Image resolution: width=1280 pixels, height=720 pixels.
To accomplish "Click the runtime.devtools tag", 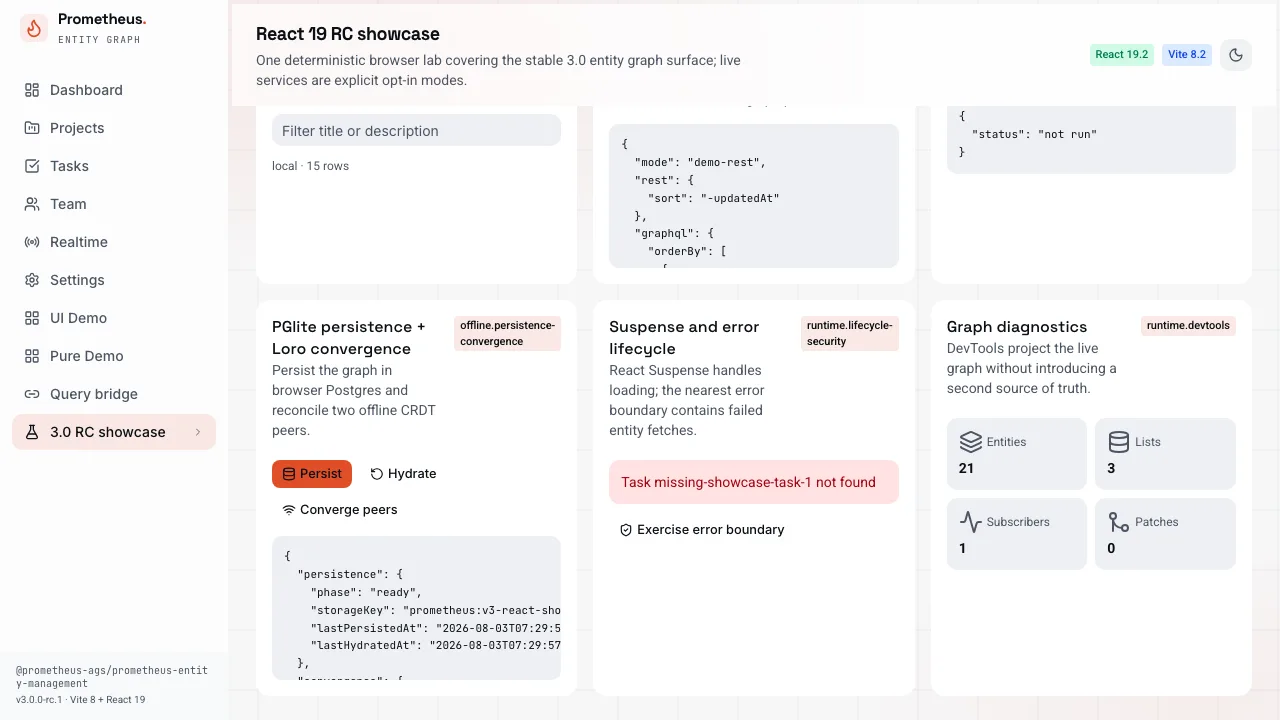I will coord(1188,326).
